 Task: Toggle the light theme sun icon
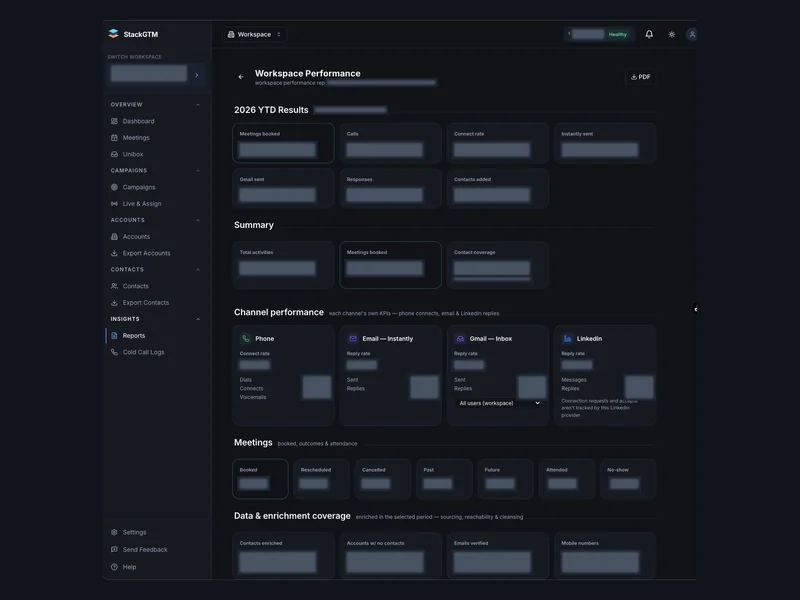671,34
